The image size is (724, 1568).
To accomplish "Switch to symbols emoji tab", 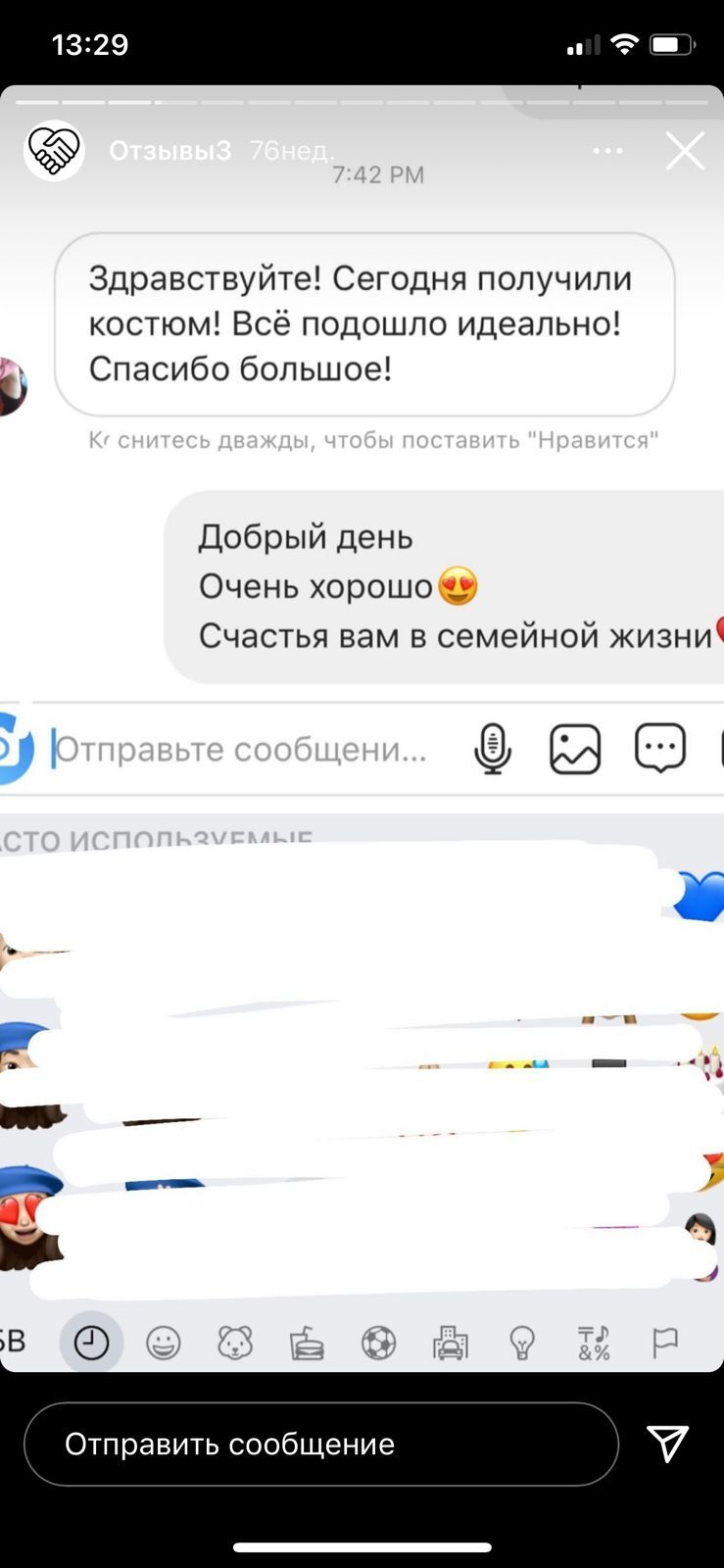I will (x=594, y=1343).
